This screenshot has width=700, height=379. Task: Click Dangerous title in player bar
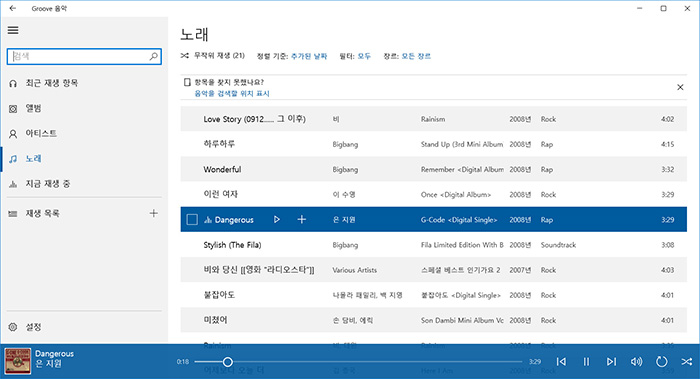click(x=54, y=354)
